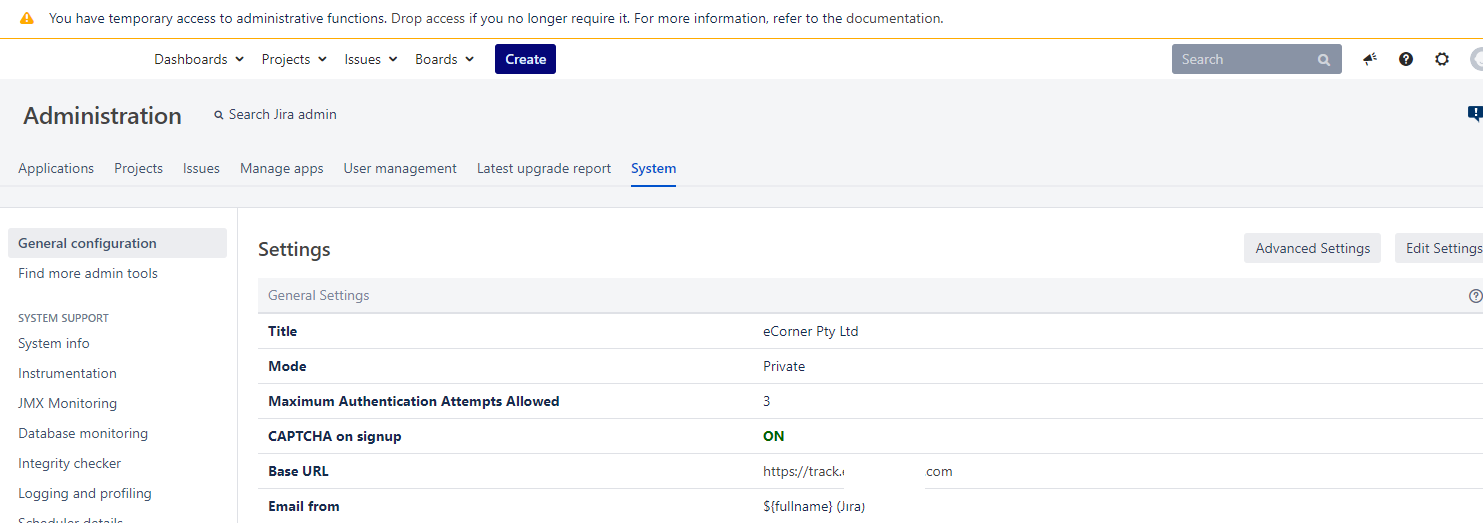
Task: Click the Mode row label
Action: tap(287, 366)
